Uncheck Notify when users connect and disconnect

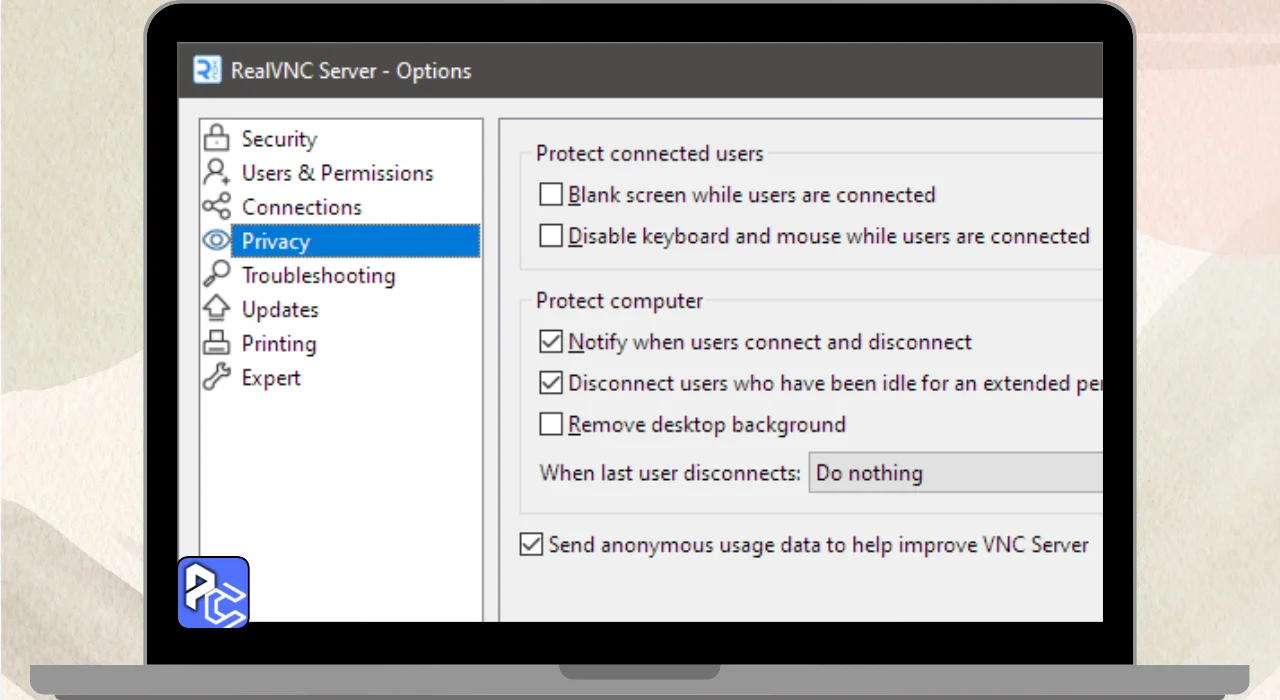pyautogui.click(x=551, y=342)
